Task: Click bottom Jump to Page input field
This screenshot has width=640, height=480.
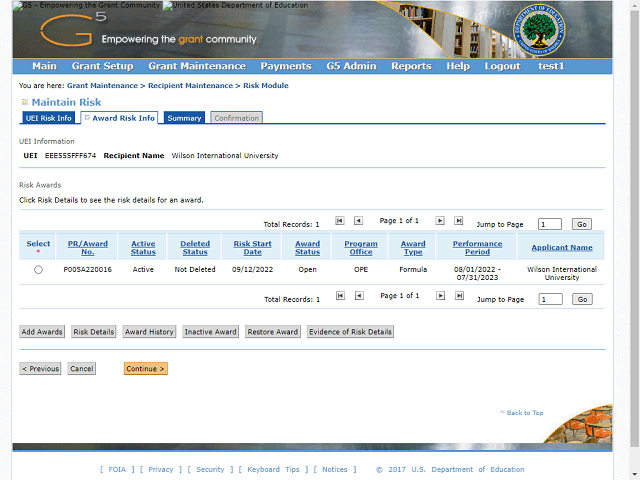Action: click(550, 299)
